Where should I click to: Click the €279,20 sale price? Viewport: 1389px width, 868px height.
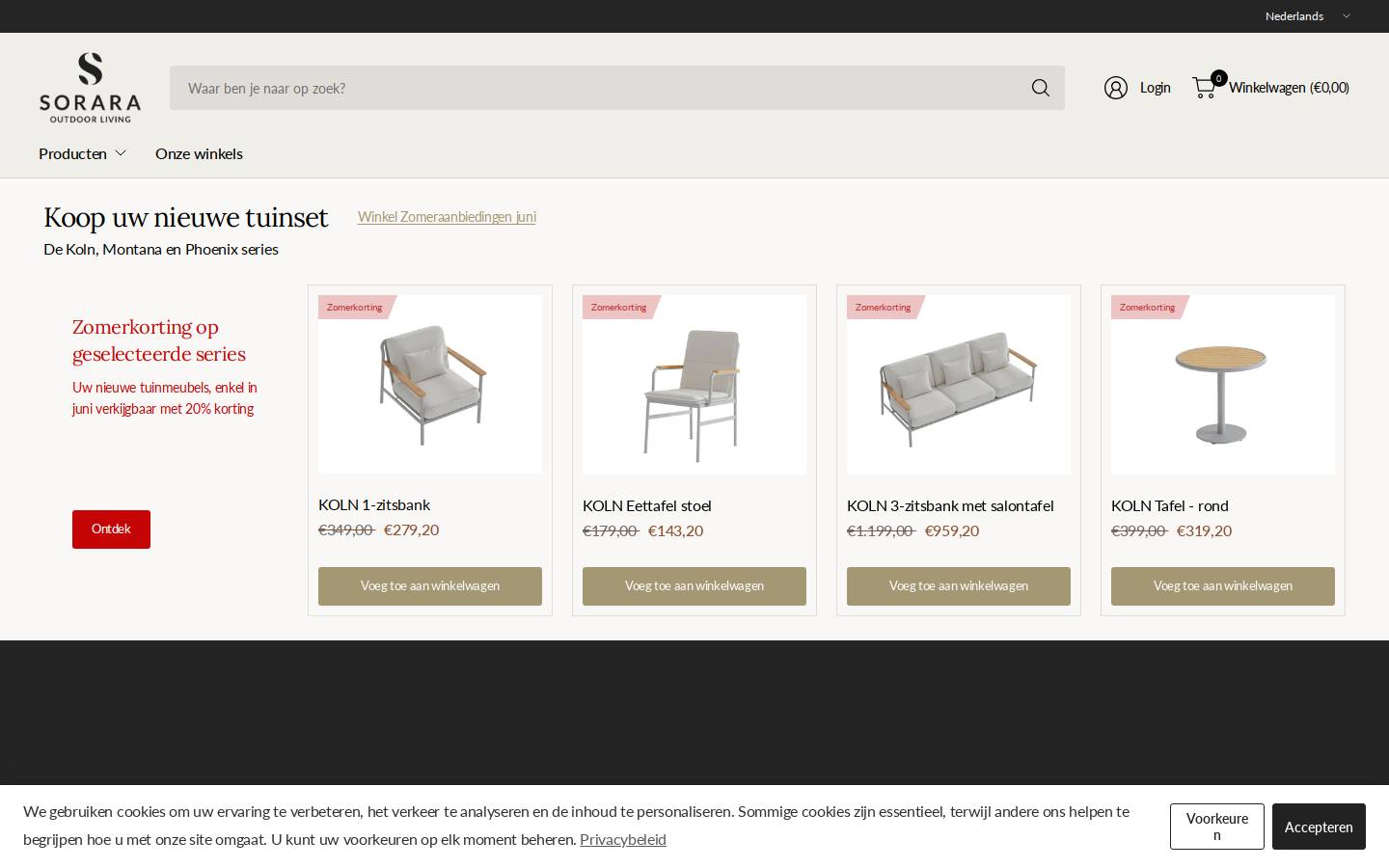411,529
